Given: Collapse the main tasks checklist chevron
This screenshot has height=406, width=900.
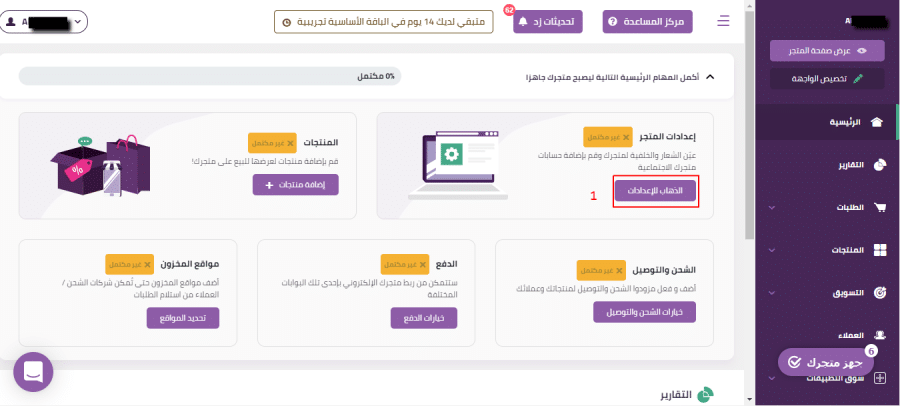Looking at the screenshot, I should [710, 76].
